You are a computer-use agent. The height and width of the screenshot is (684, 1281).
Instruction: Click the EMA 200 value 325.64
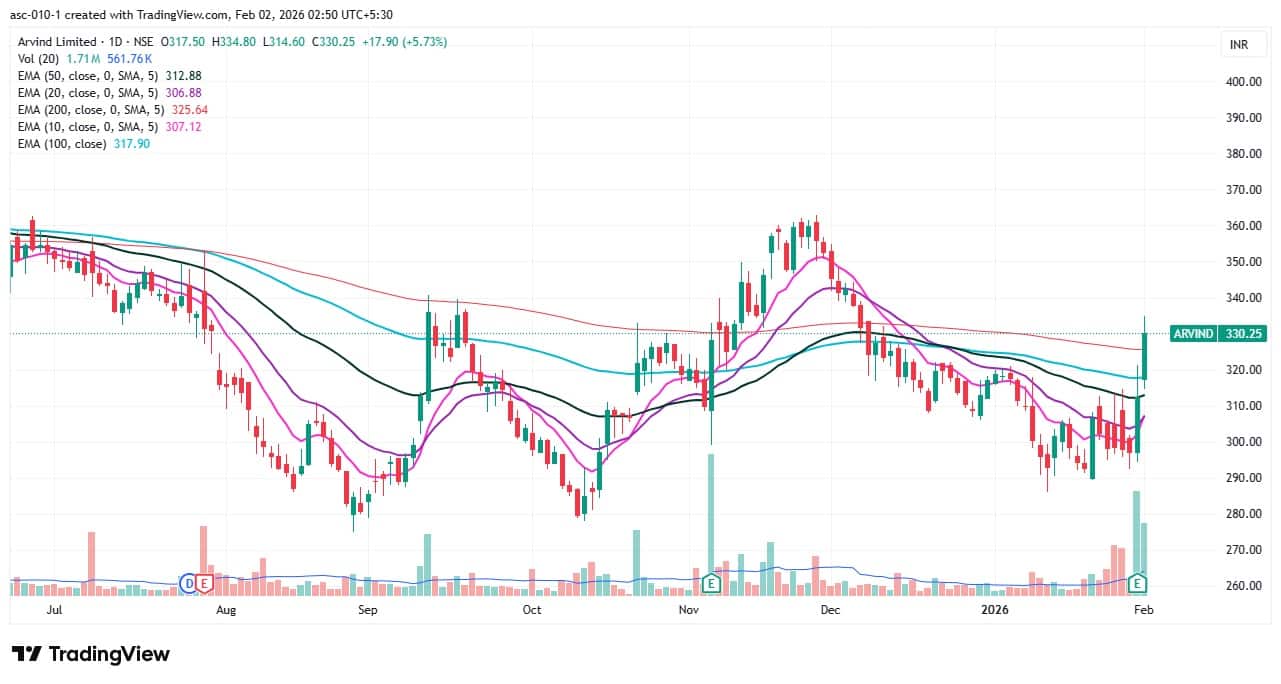coord(192,110)
